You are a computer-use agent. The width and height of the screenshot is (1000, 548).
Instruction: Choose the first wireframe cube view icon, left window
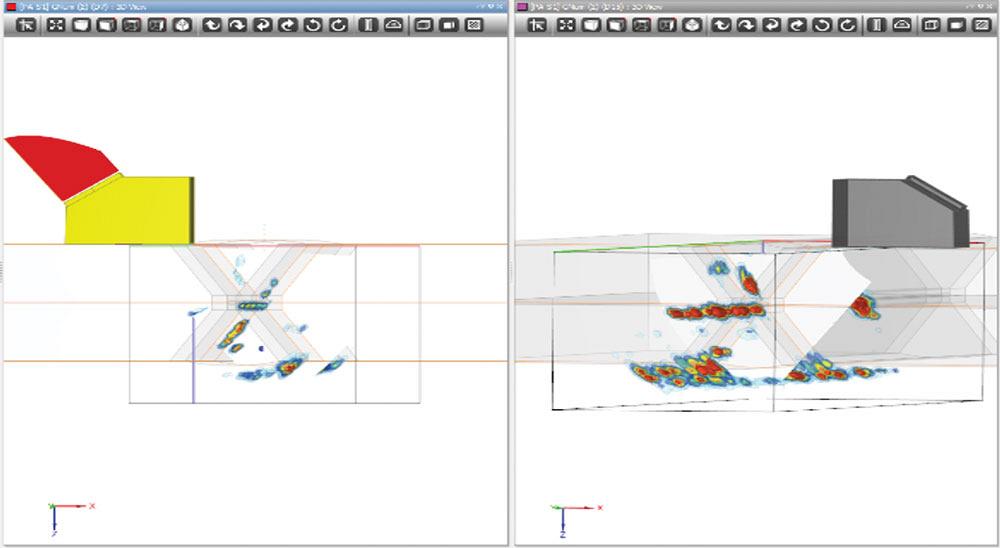pyautogui.click(x=131, y=25)
